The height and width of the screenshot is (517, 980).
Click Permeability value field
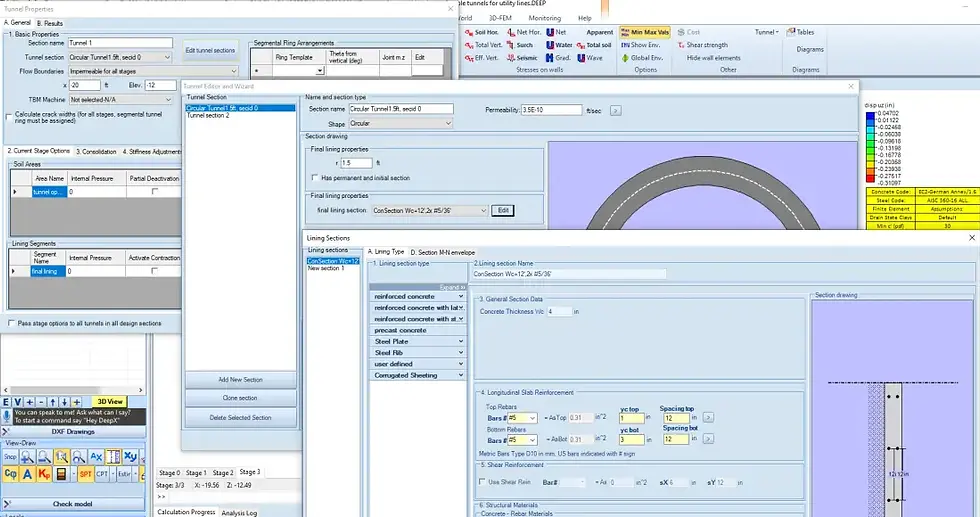click(551, 109)
